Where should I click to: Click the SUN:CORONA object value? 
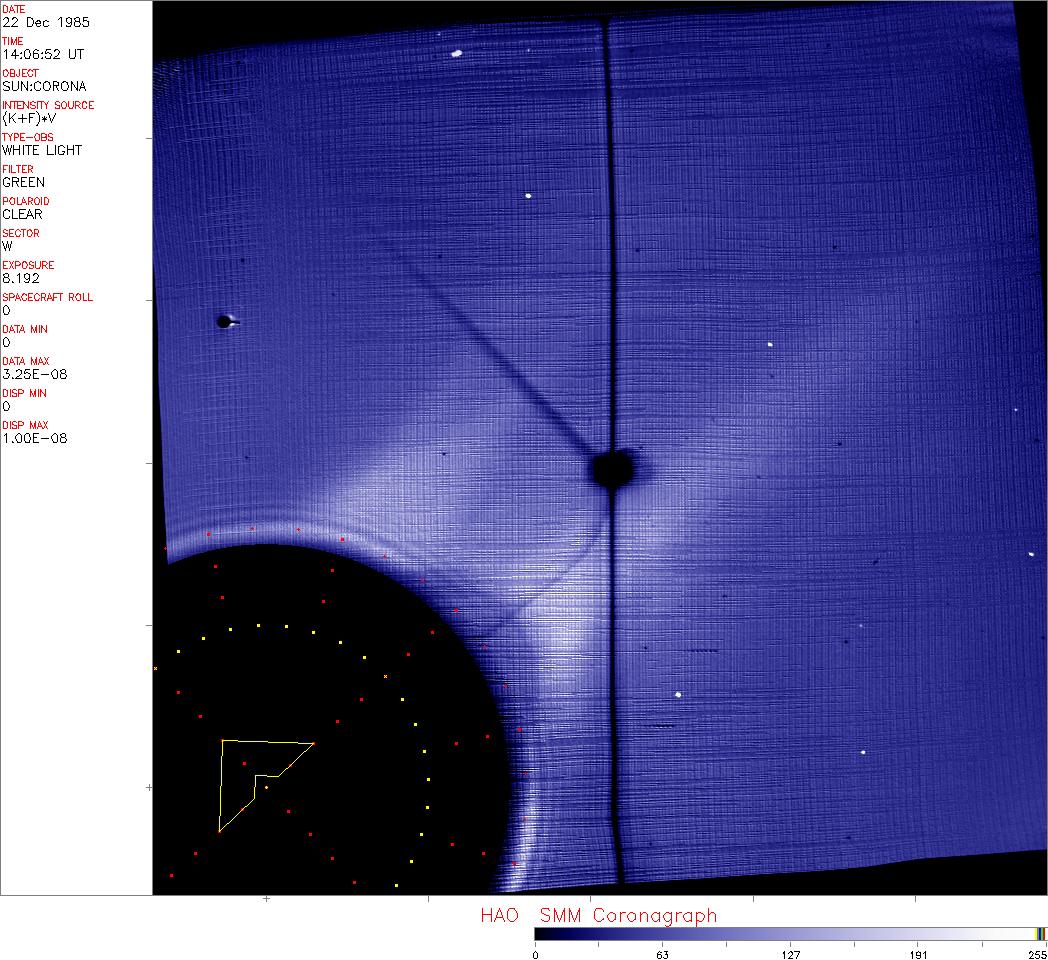(44, 86)
